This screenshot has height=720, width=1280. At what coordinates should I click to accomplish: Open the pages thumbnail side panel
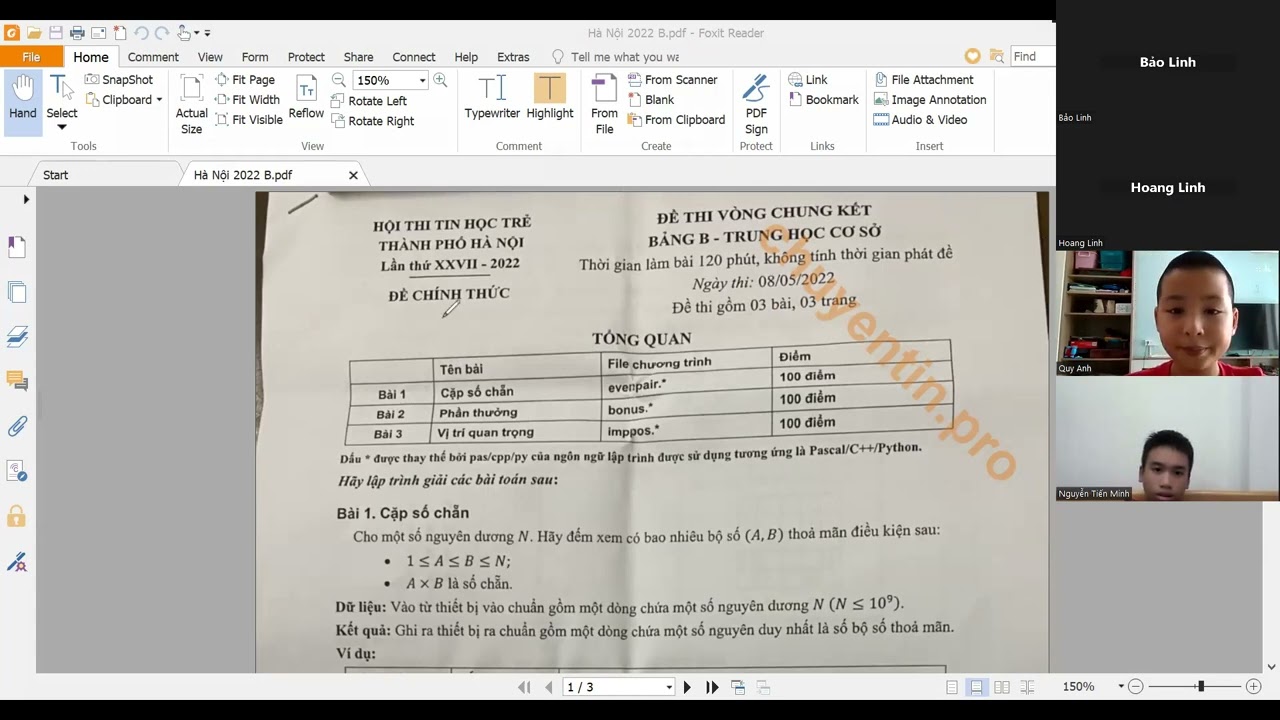(x=16, y=292)
